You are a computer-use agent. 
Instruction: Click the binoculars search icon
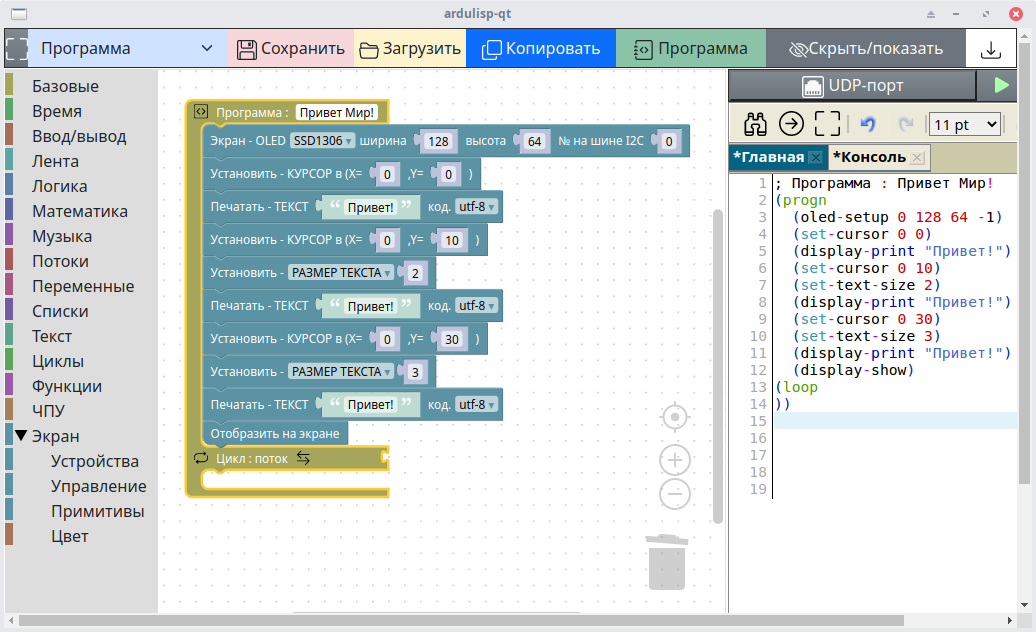tap(756, 124)
